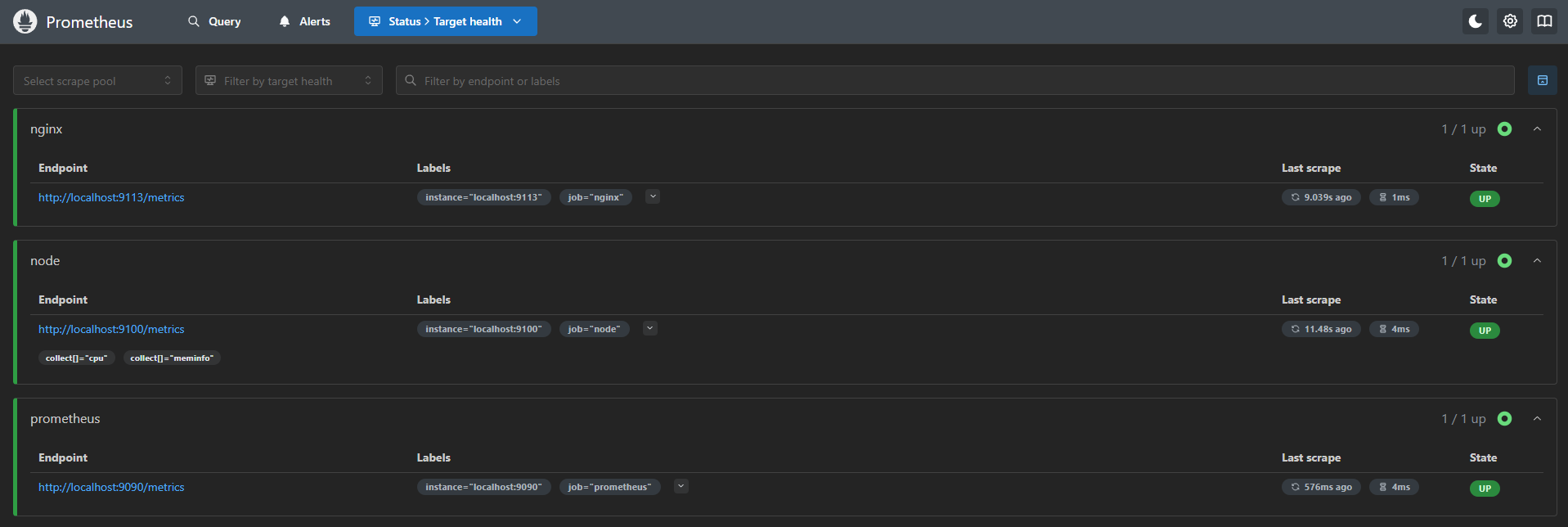Viewport: 1568px width, 527px height.
Task: Click job="nginx" label badge
Action: [x=595, y=197]
